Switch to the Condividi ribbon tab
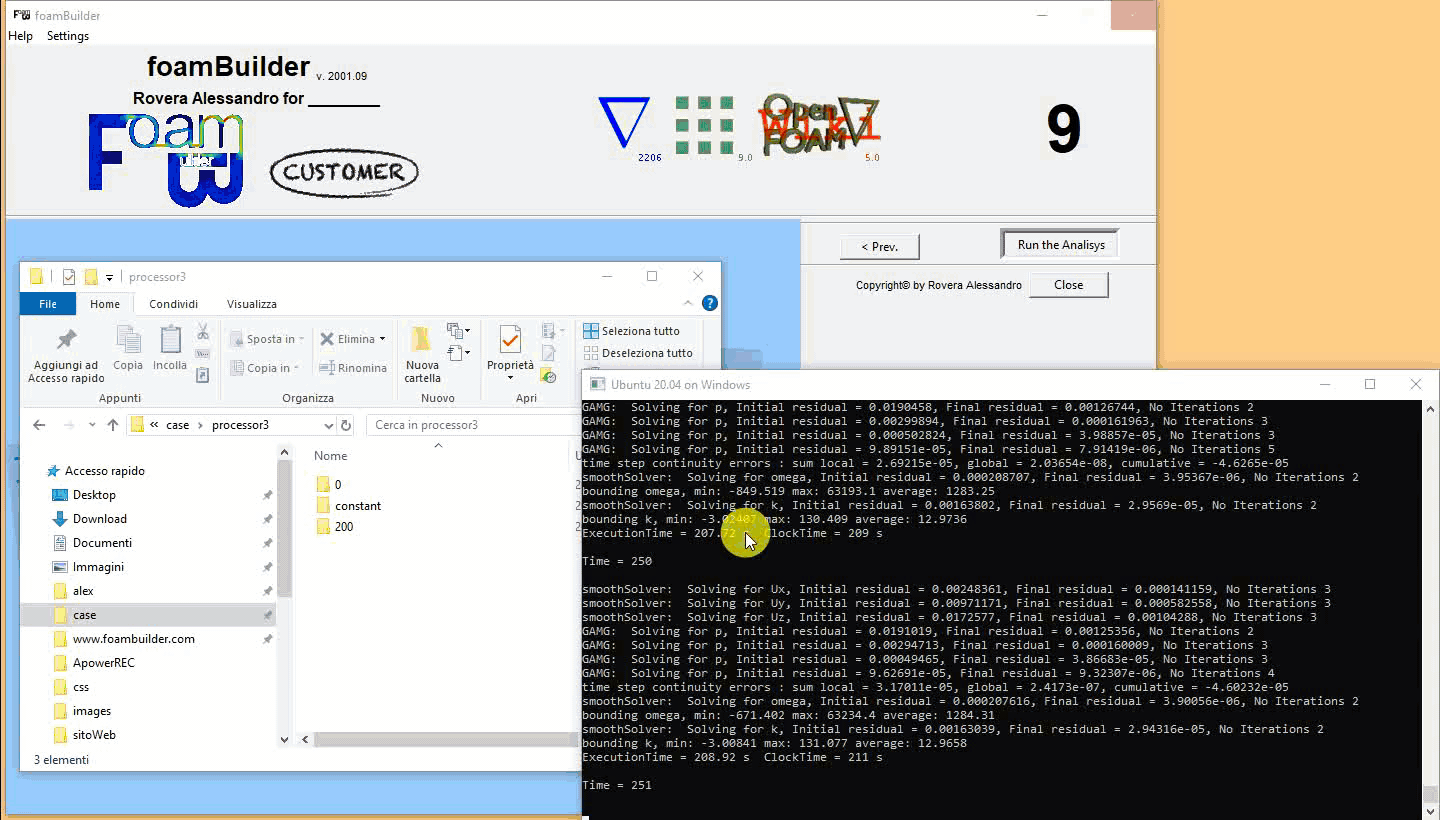 tap(174, 304)
